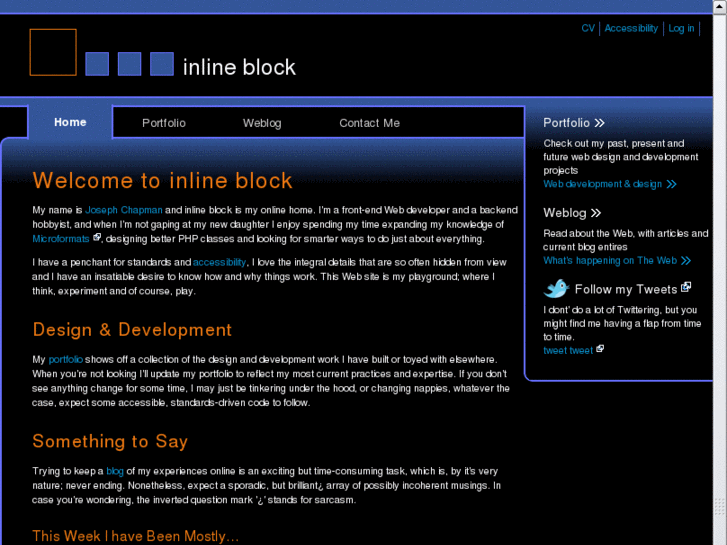Click the scrollbar up arrow
727x545 pixels.
coord(720,6)
